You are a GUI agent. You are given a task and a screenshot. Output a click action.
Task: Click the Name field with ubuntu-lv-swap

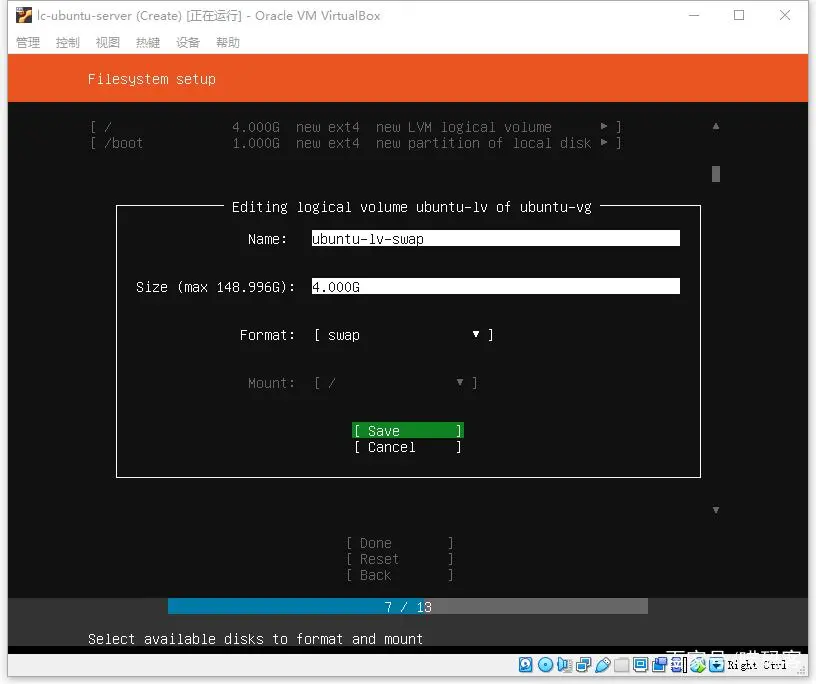495,238
